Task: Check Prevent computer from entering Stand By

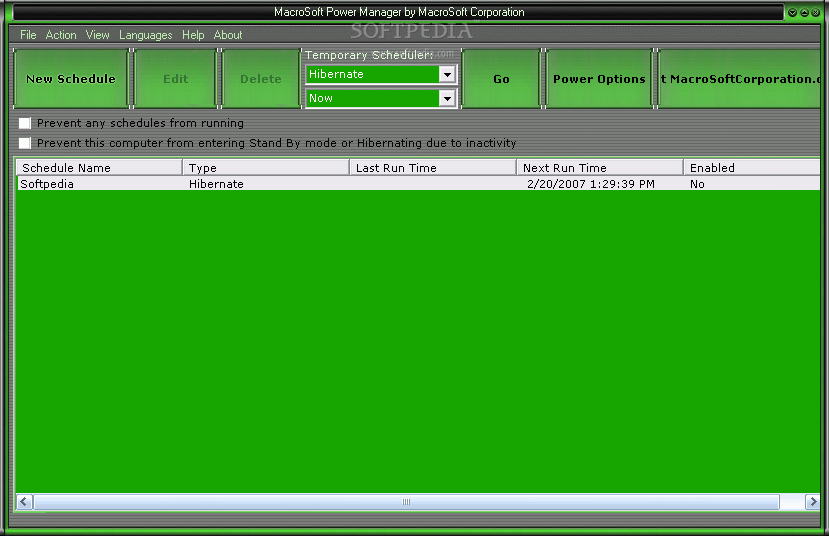Action: [x=24, y=143]
